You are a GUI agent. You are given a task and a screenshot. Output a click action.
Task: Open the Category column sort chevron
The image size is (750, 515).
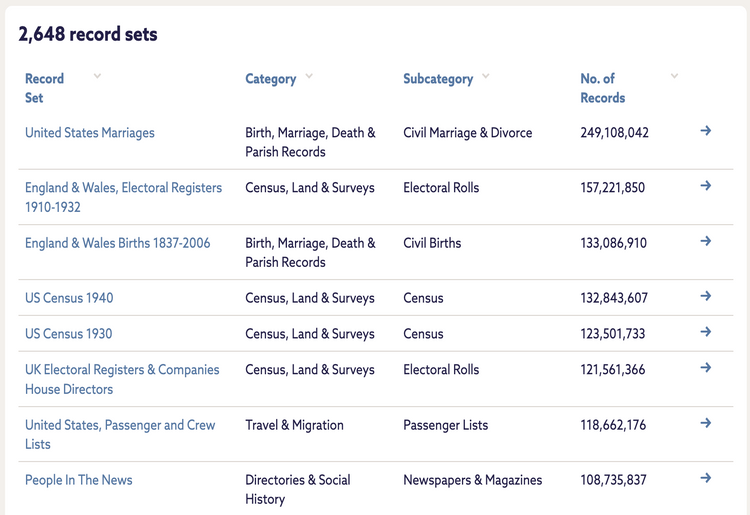309,76
